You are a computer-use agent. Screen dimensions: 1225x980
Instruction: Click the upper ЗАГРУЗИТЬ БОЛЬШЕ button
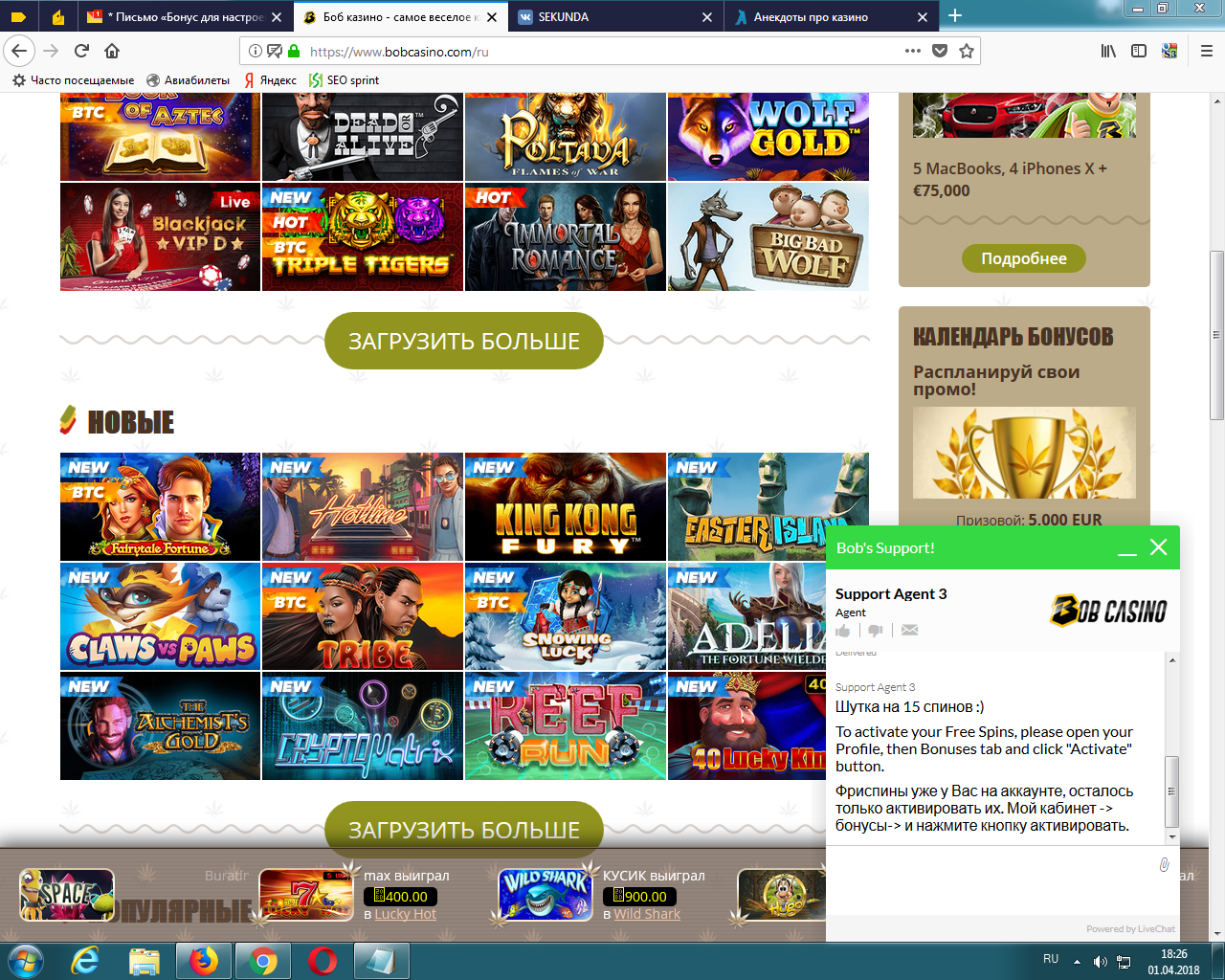pyautogui.click(x=464, y=341)
